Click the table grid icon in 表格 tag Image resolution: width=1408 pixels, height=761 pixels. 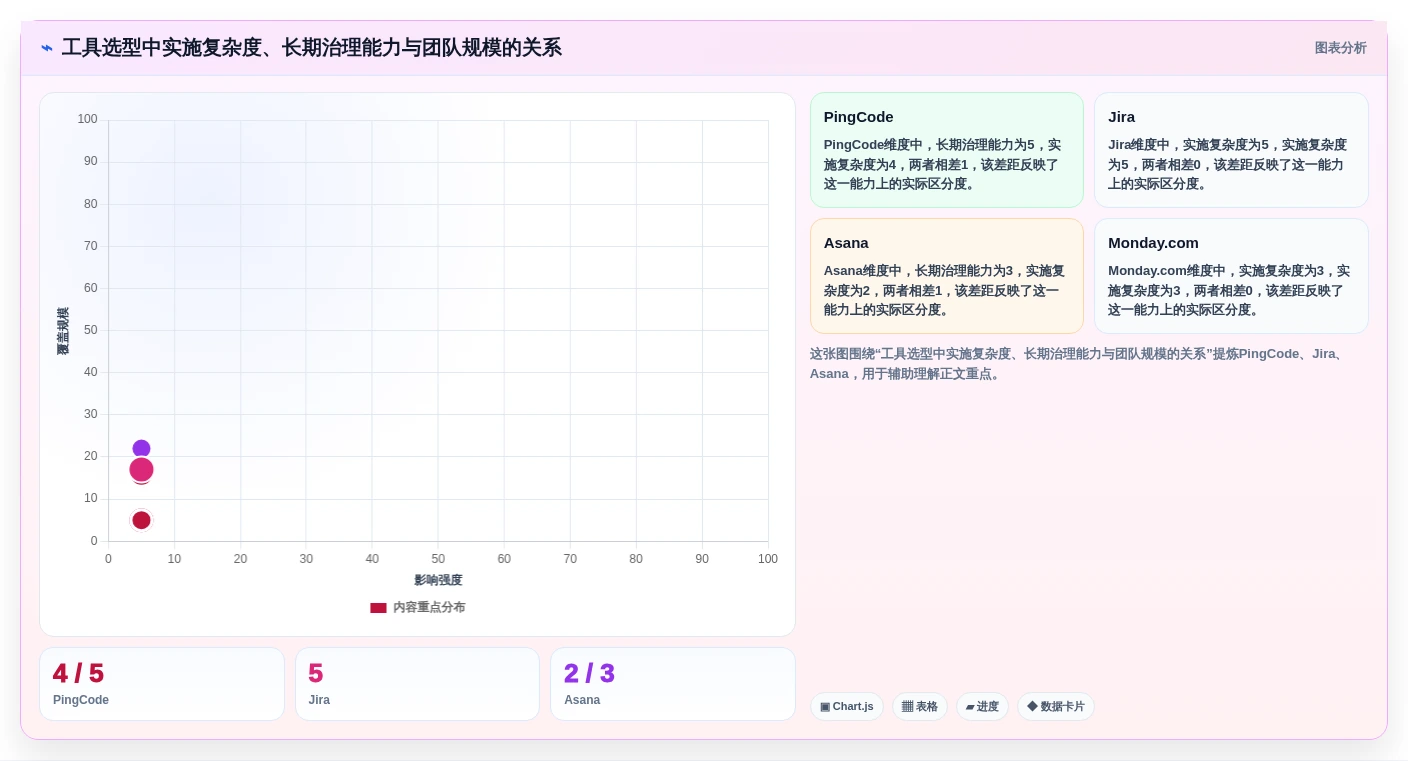[907, 707]
